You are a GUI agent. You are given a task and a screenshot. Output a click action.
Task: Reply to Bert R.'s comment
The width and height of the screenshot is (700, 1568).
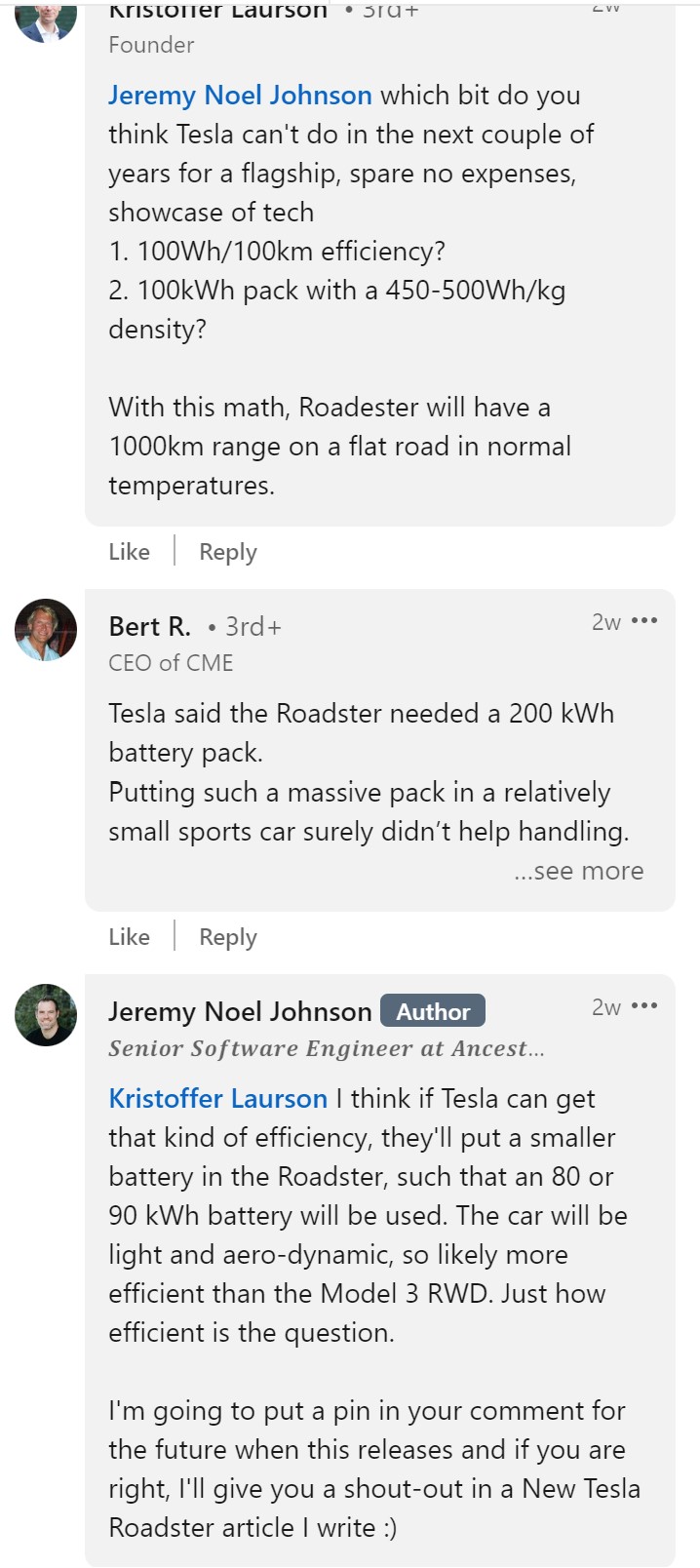[x=227, y=936]
